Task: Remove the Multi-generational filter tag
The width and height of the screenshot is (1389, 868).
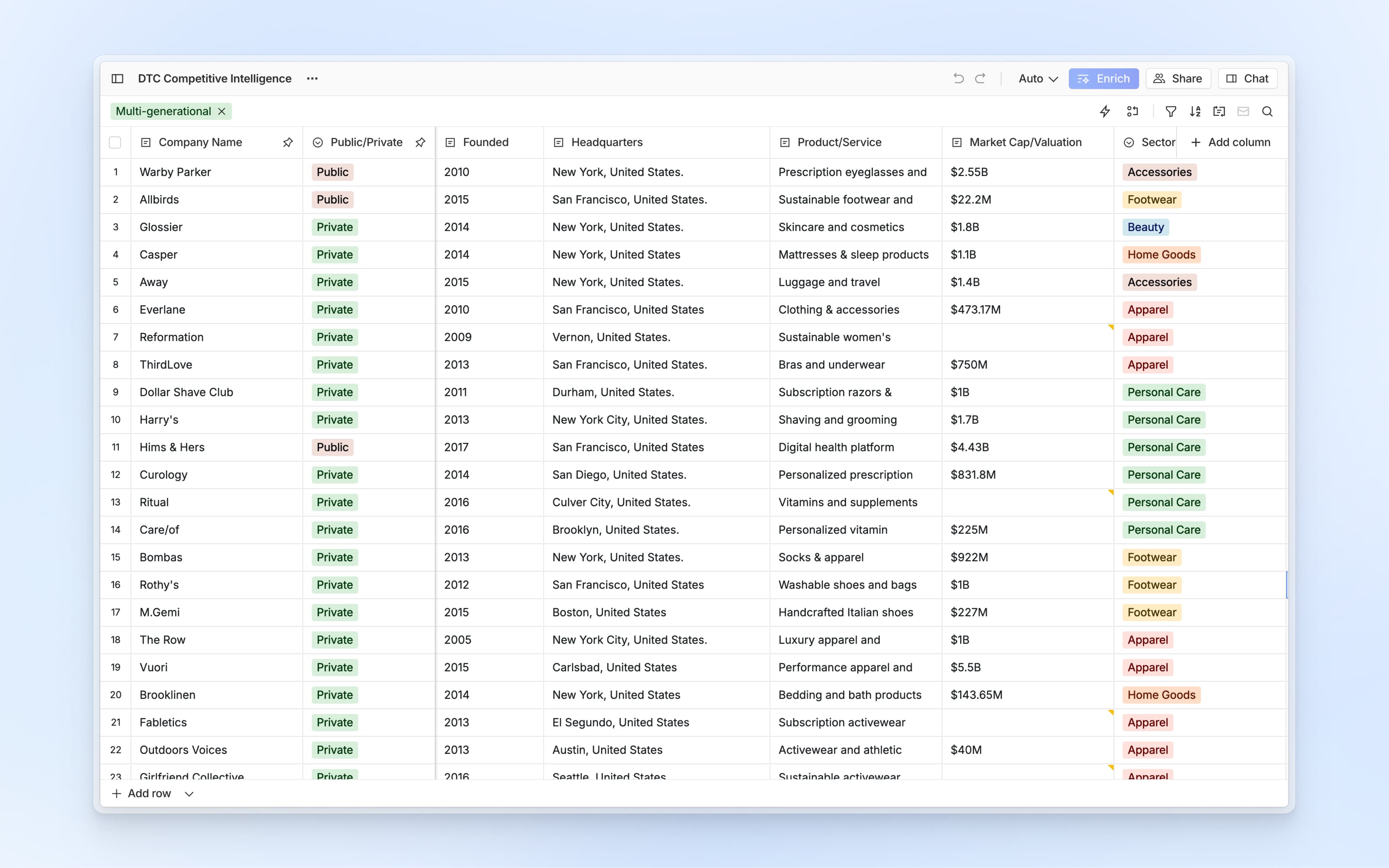Action: (x=222, y=111)
